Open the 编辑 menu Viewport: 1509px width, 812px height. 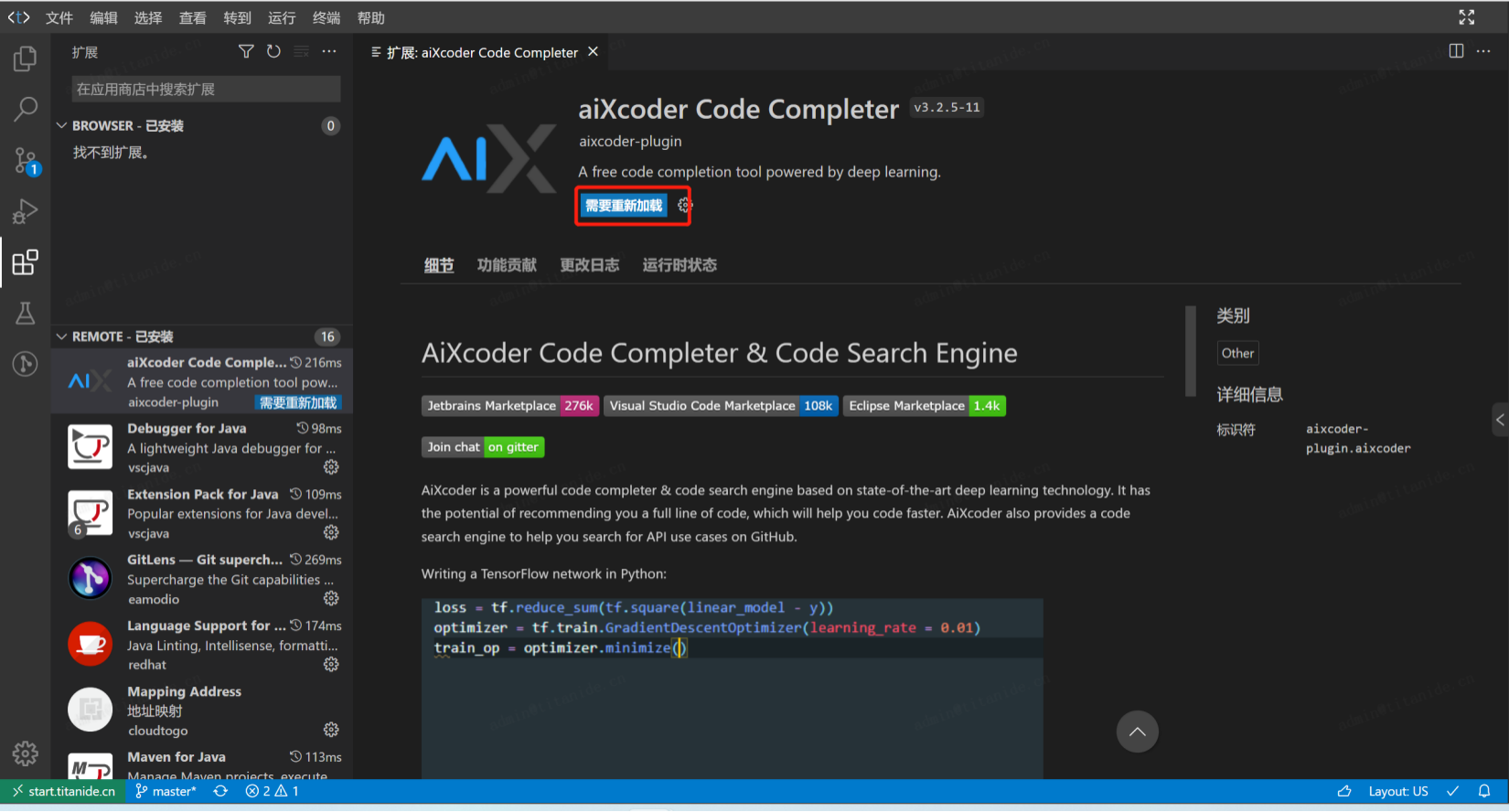pyautogui.click(x=103, y=17)
